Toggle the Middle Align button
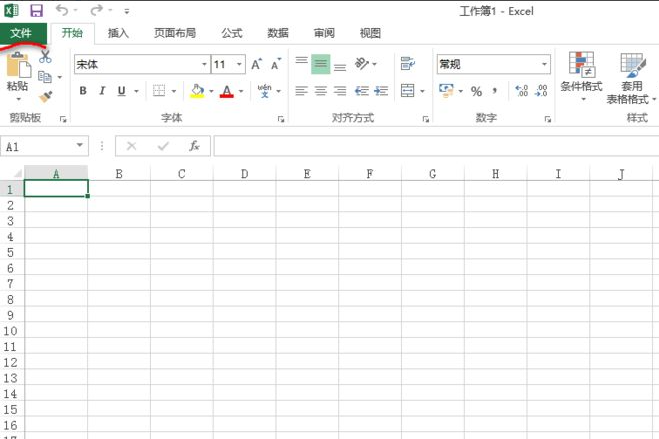 [x=320, y=64]
